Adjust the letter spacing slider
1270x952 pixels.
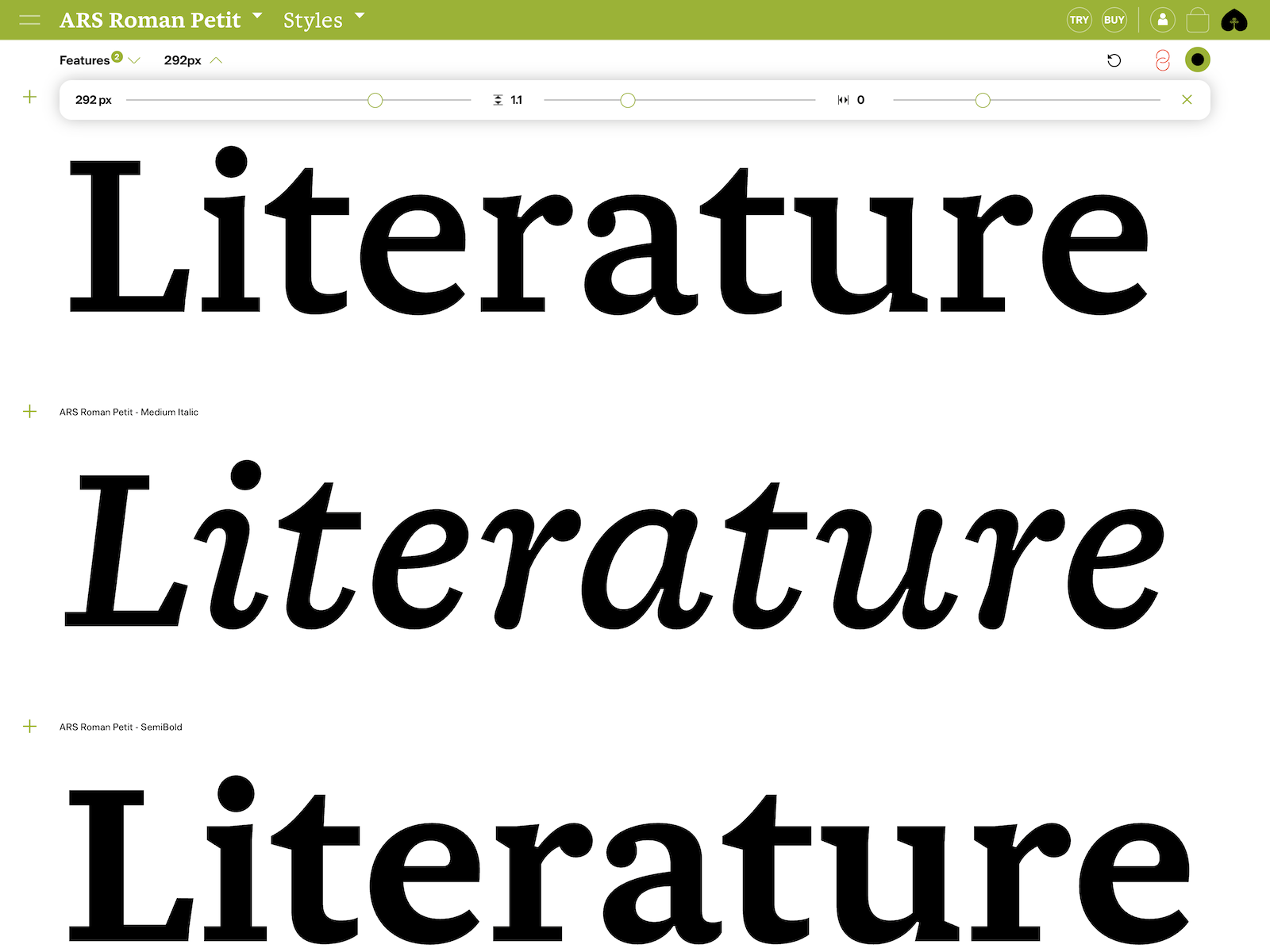click(x=983, y=100)
